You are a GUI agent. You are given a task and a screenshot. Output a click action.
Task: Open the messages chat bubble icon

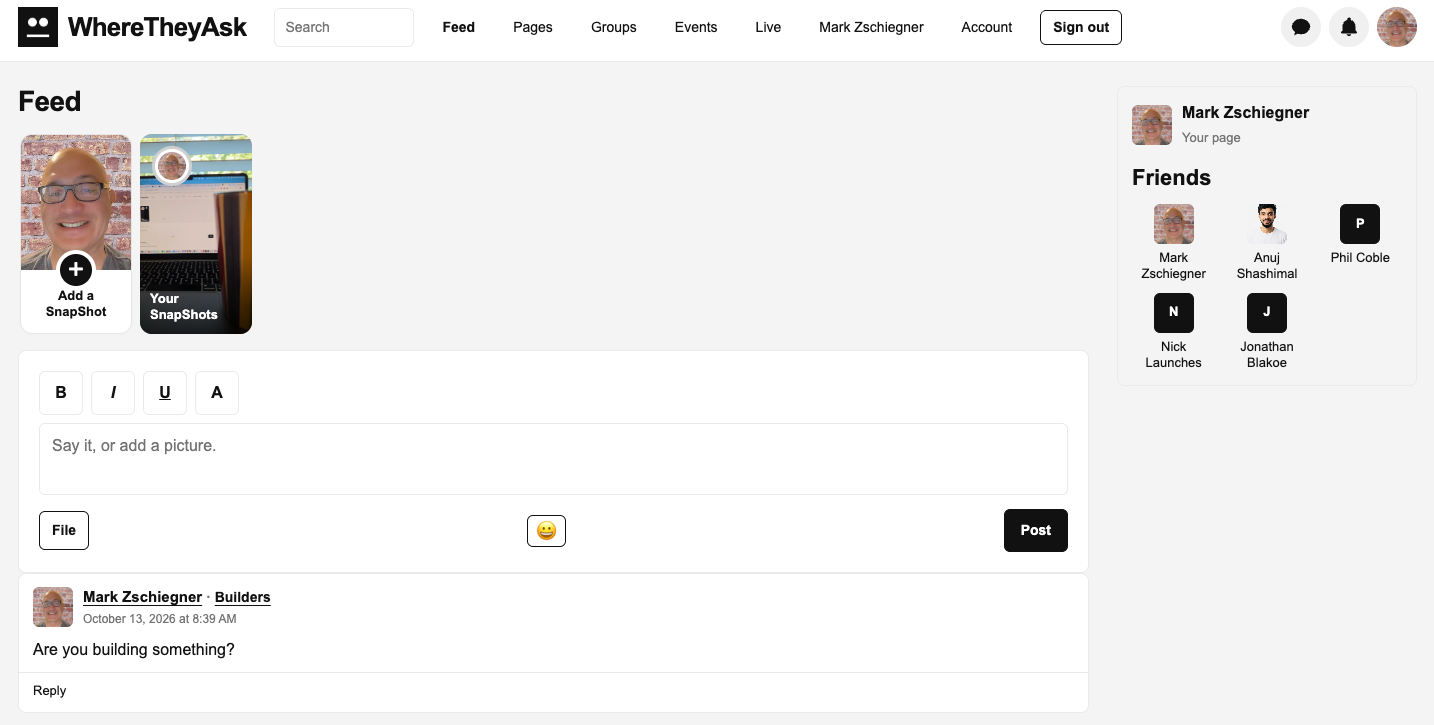(1301, 27)
